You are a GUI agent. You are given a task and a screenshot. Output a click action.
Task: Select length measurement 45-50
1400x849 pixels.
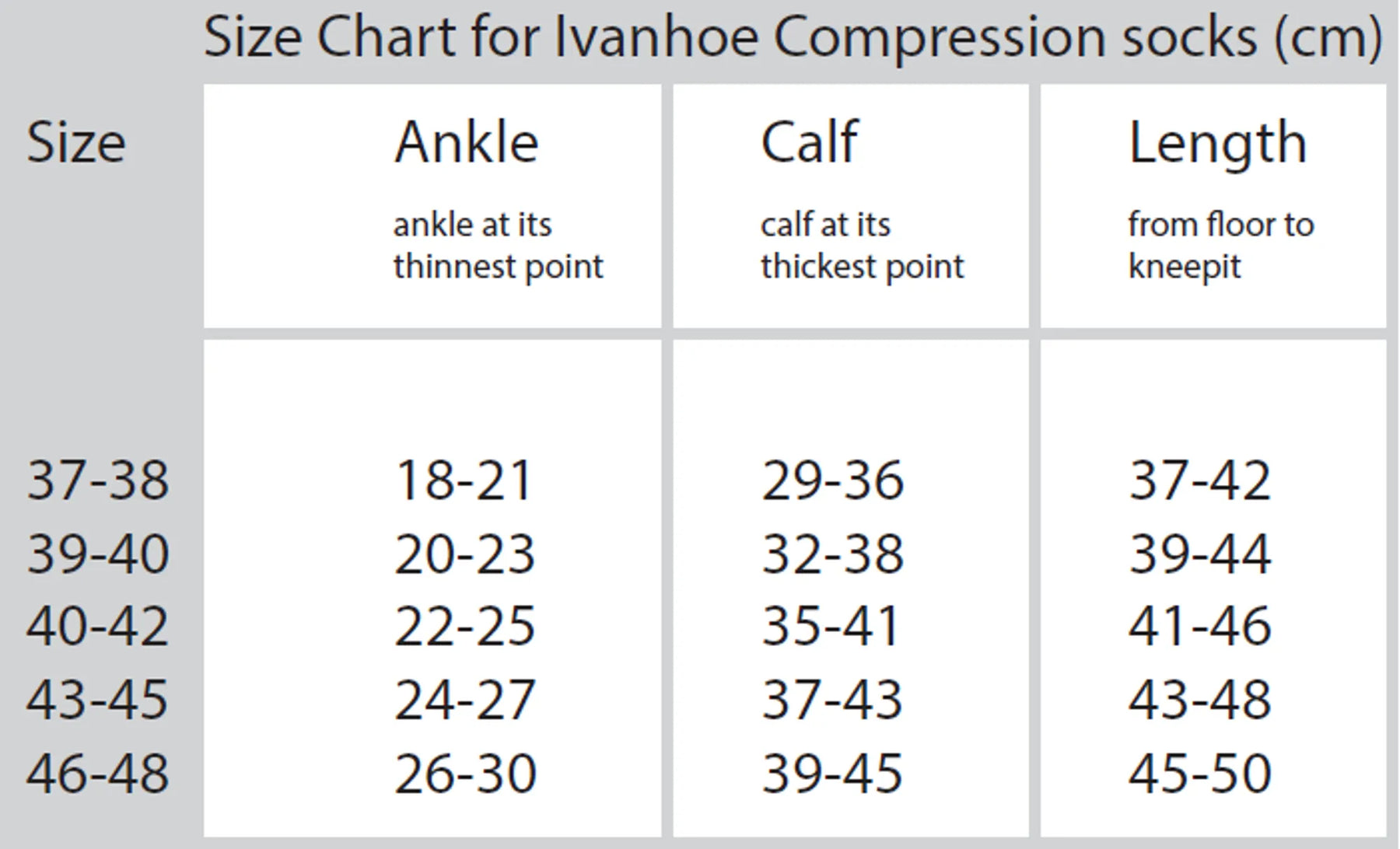pyautogui.click(x=1199, y=773)
